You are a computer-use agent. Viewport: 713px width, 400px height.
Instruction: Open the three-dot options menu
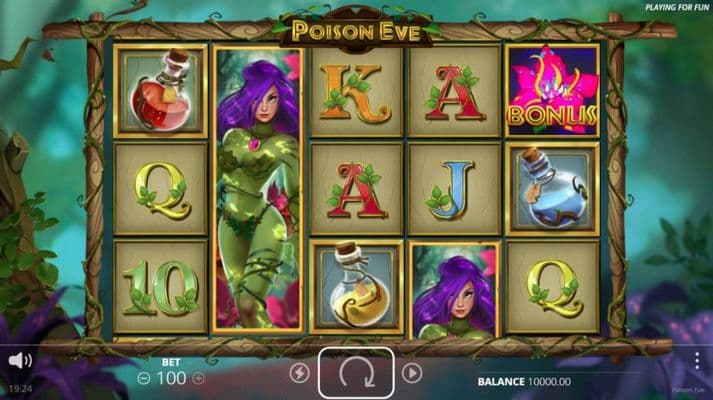click(x=697, y=360)
